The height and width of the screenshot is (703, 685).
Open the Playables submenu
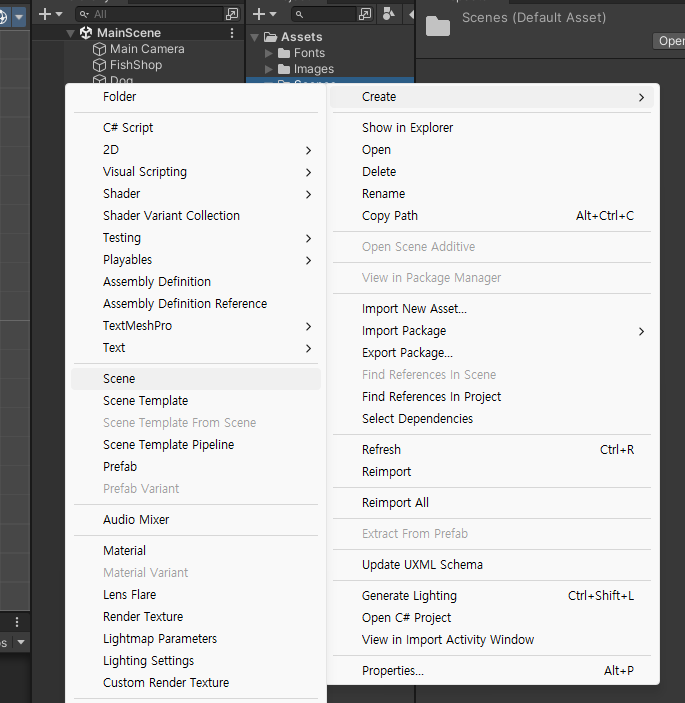click(x=196, y=260)
